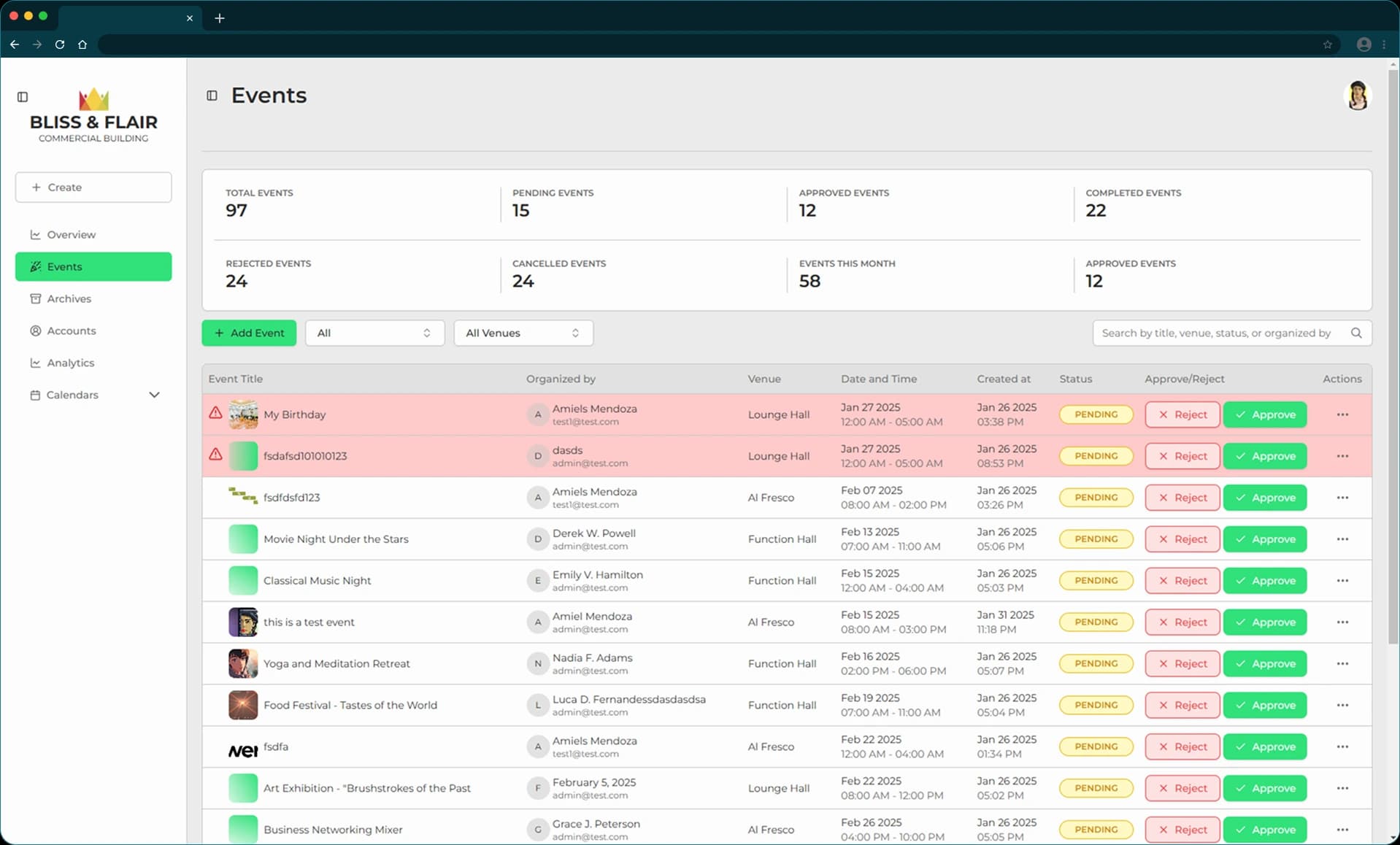The height and width of the screenshot is (845, 1400).
Task: Approve the Movie Night Under the Stars event
Action: coord(1264,539)
